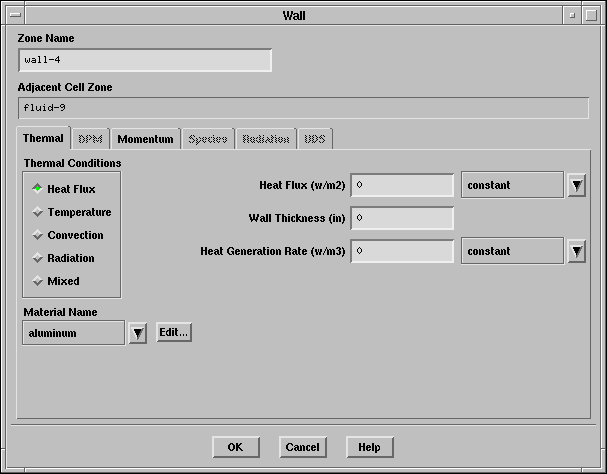Select the Heat Flux radio button
607x474 pixels.
coord(38,188)
